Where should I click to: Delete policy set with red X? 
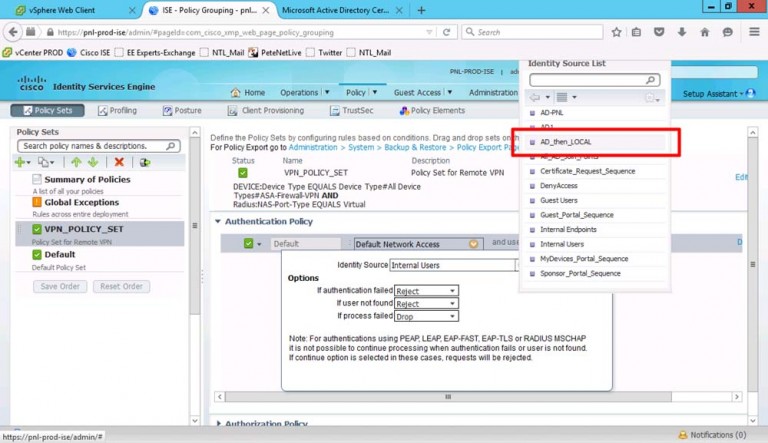(x=119, y=162)
